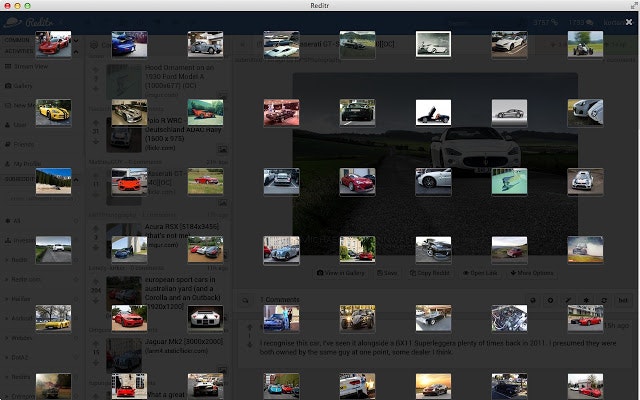The width and height of the screenshot is (640, 400).
Task: Open the white race car with livery thumbnail
Action: [x=357, y=386]
